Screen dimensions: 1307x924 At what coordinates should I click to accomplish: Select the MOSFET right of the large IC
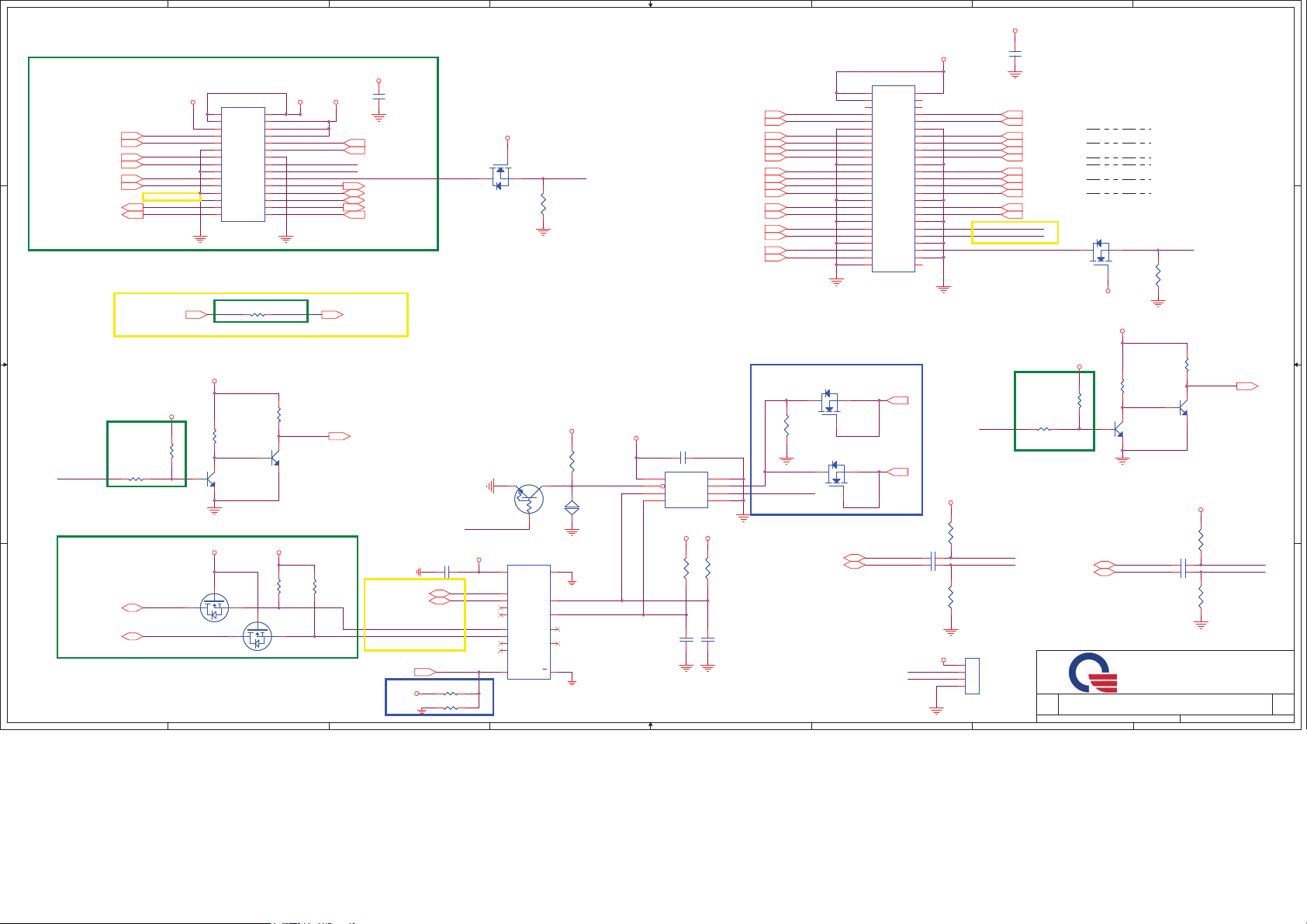1100,252
